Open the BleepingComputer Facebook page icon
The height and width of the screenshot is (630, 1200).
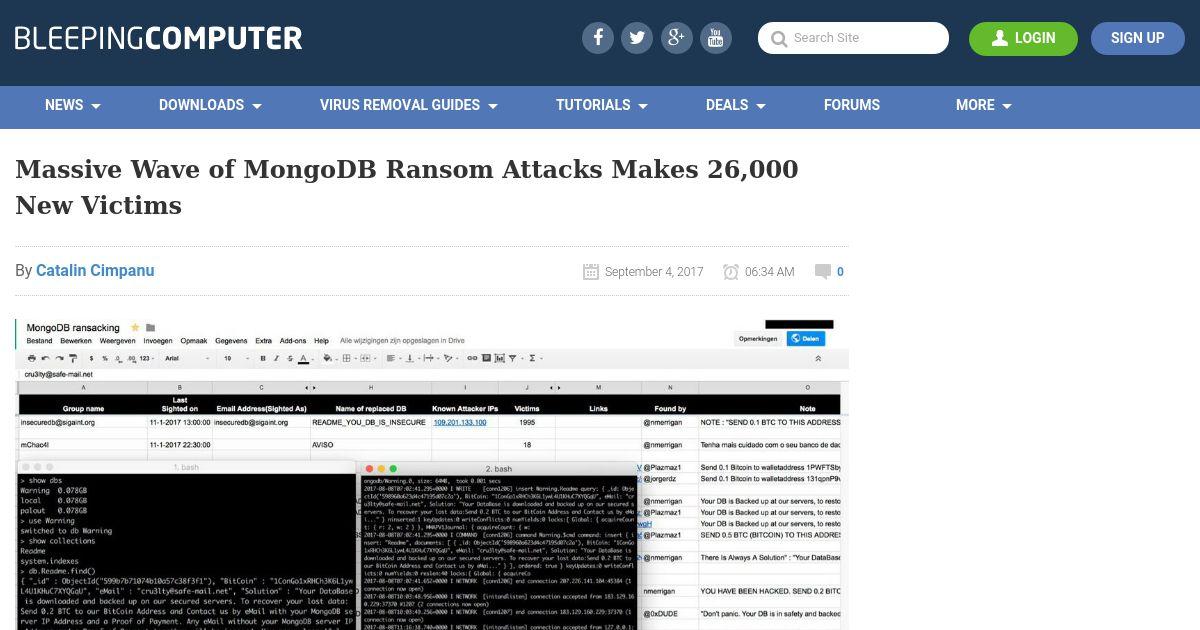pos(598,38)
